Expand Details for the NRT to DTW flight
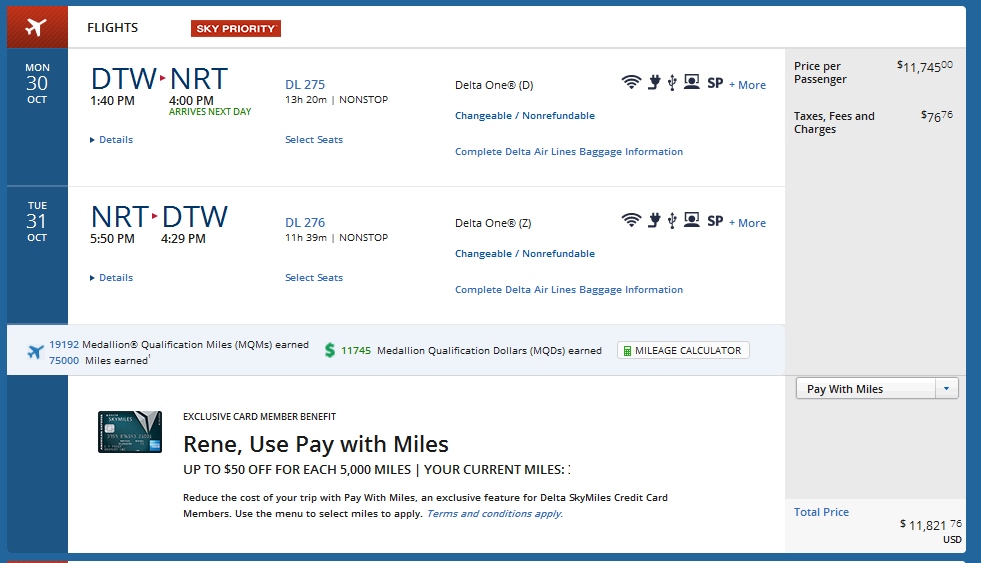The width and height of the screenshot is (981, 563). click(x=111, y=278)
